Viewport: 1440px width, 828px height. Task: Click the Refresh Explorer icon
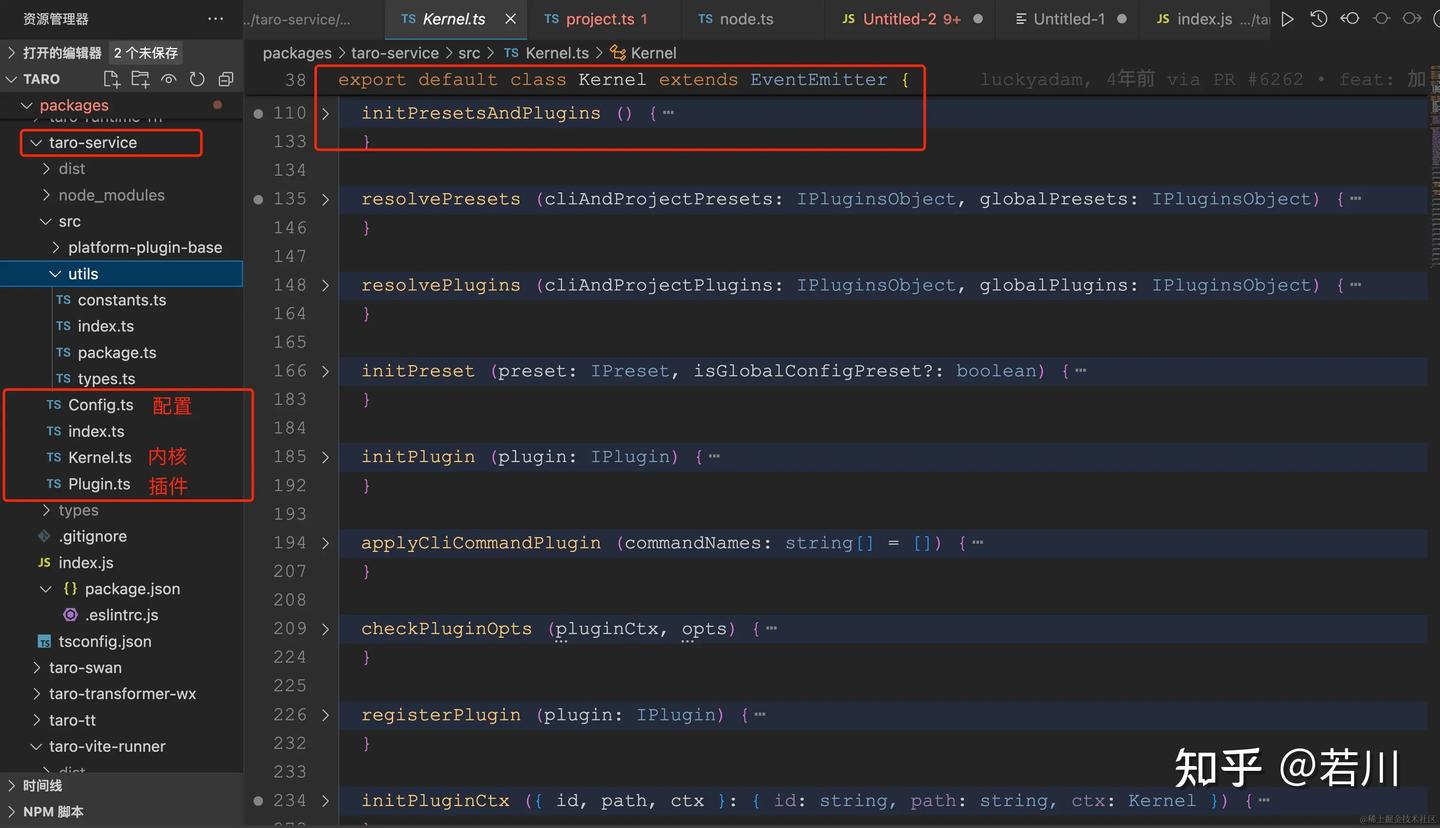197,79
